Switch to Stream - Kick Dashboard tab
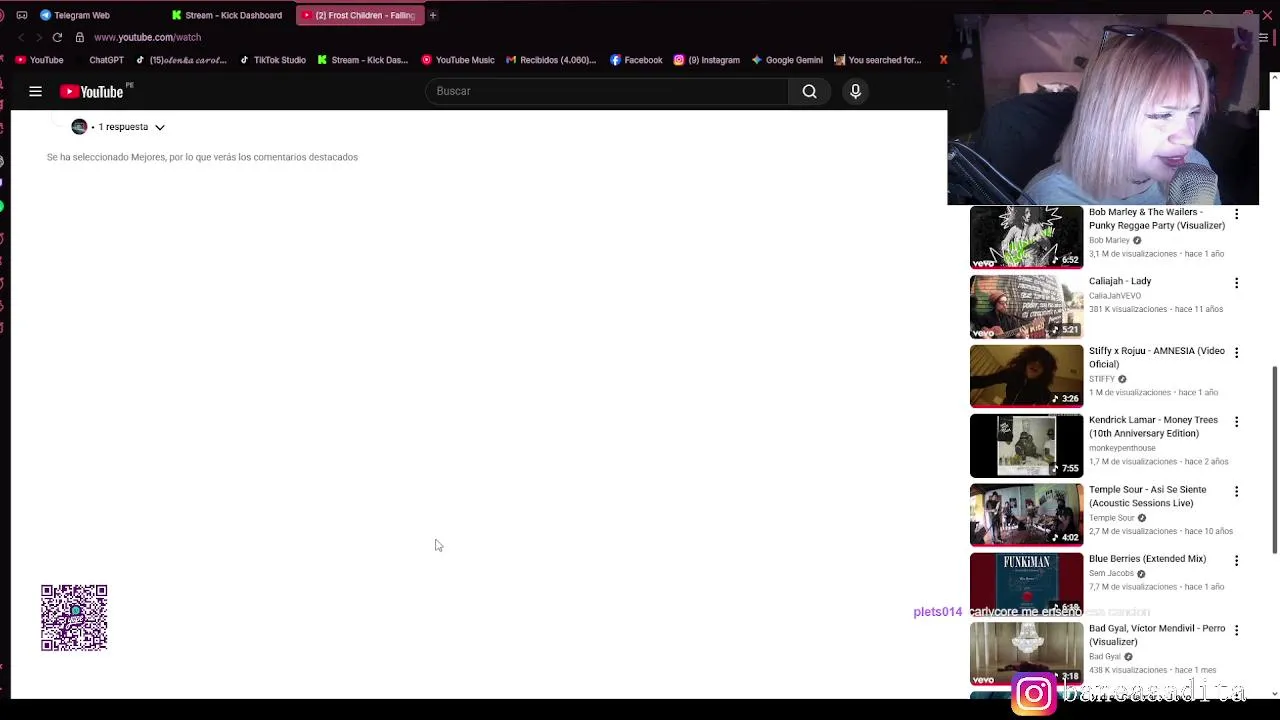Image resolution: width=1280 pixels, height=720 pixels. point(227,15)
